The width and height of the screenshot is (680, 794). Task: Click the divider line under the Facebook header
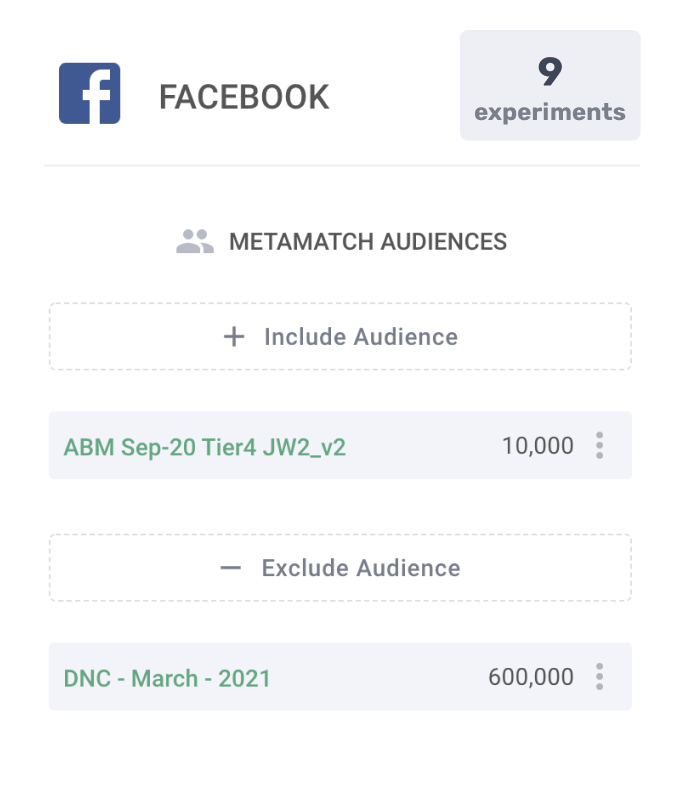pos(341,165)
